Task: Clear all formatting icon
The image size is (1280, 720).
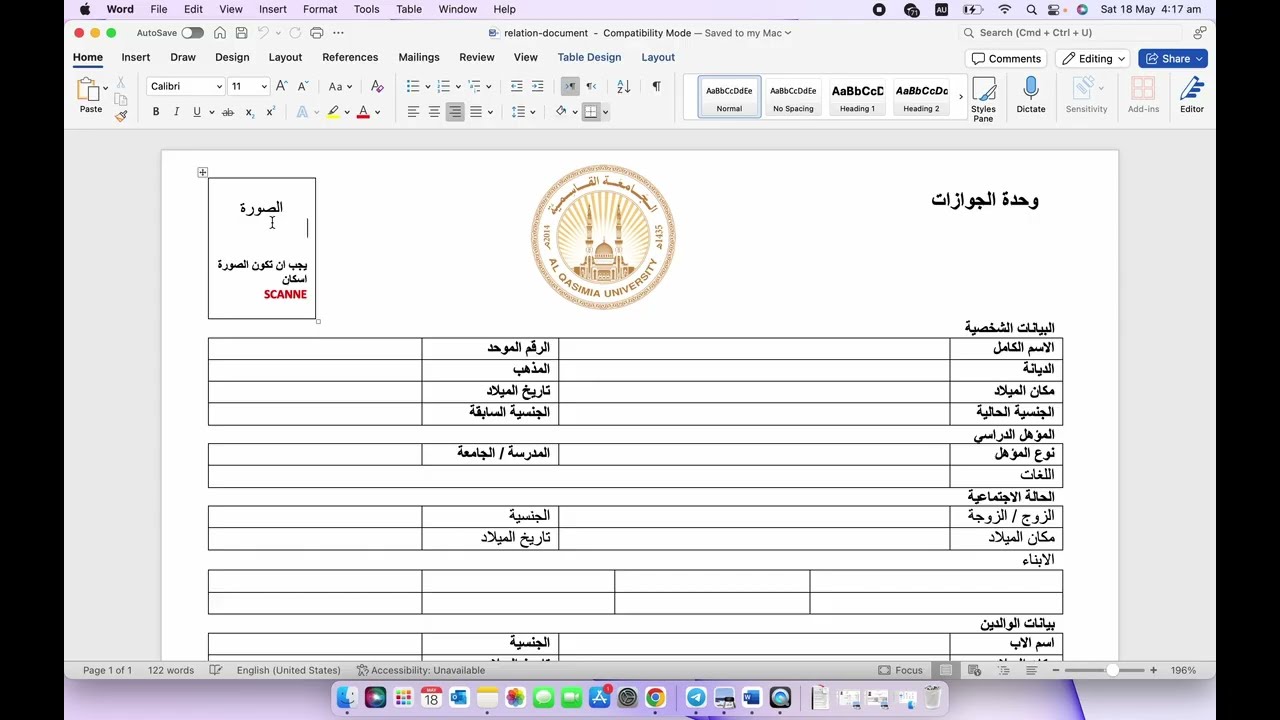Action: (377, 86)
